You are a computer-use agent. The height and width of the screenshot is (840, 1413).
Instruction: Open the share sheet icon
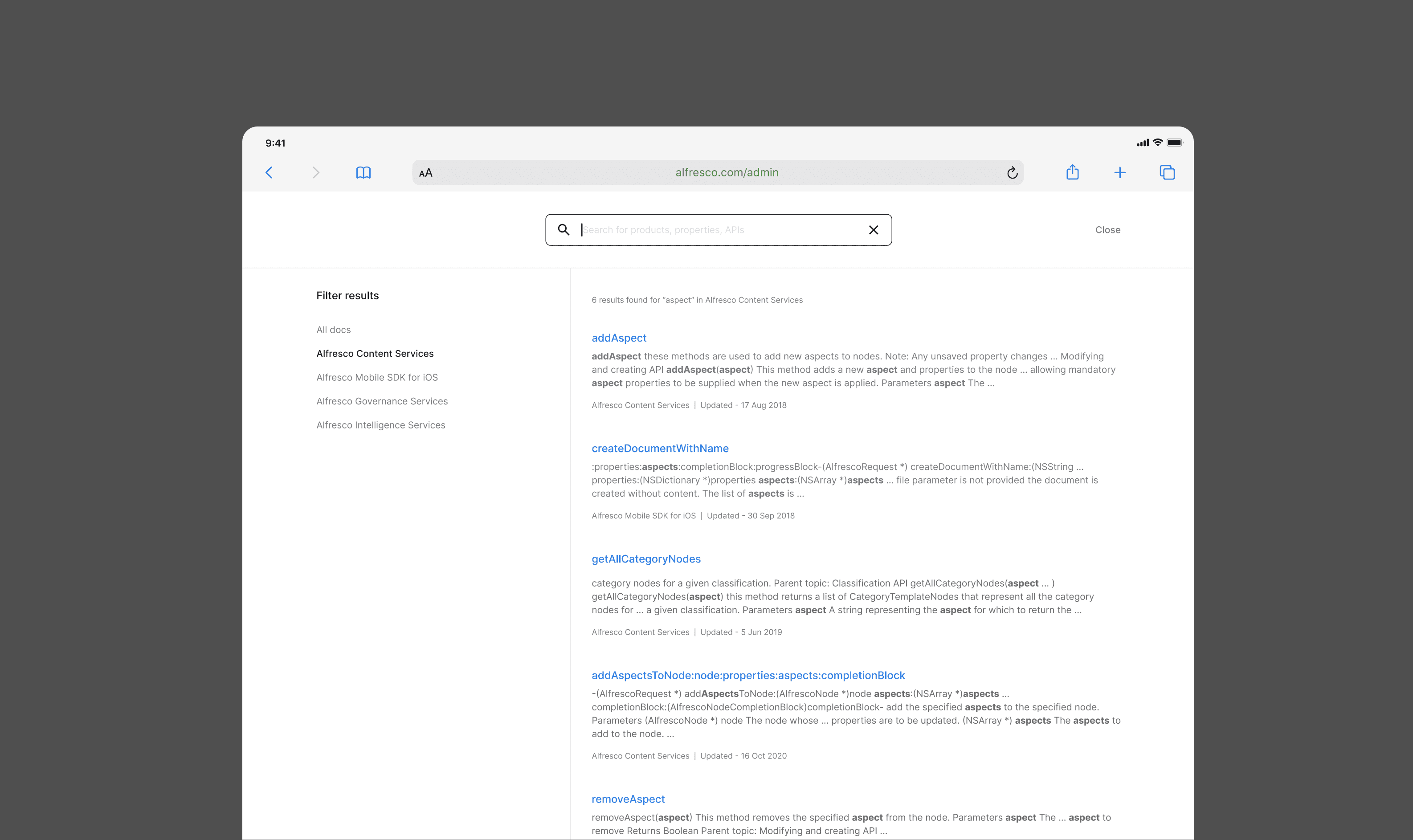[x=1072, y=172]
